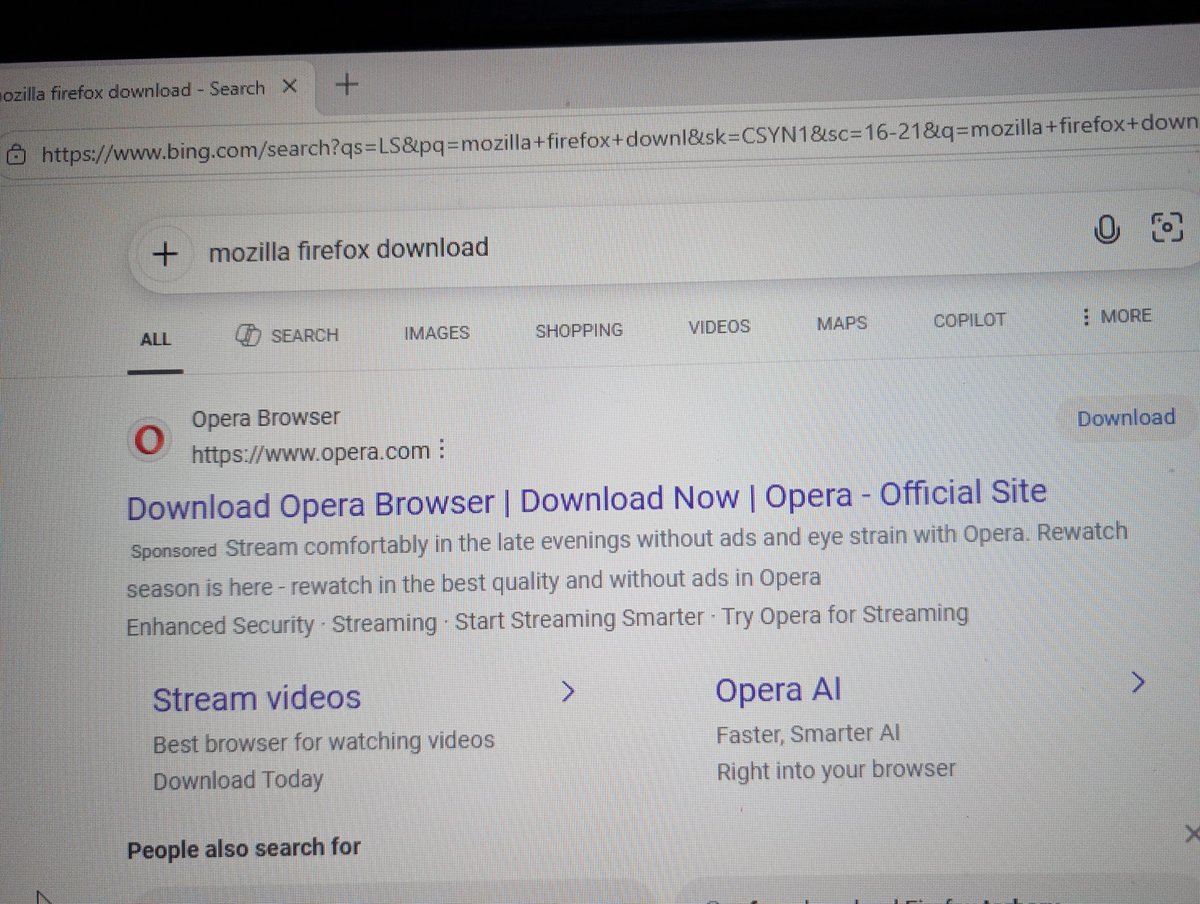Open a new browser tab
The height and width of the screenshot is (904, 1200).
[x=346, y=84]
